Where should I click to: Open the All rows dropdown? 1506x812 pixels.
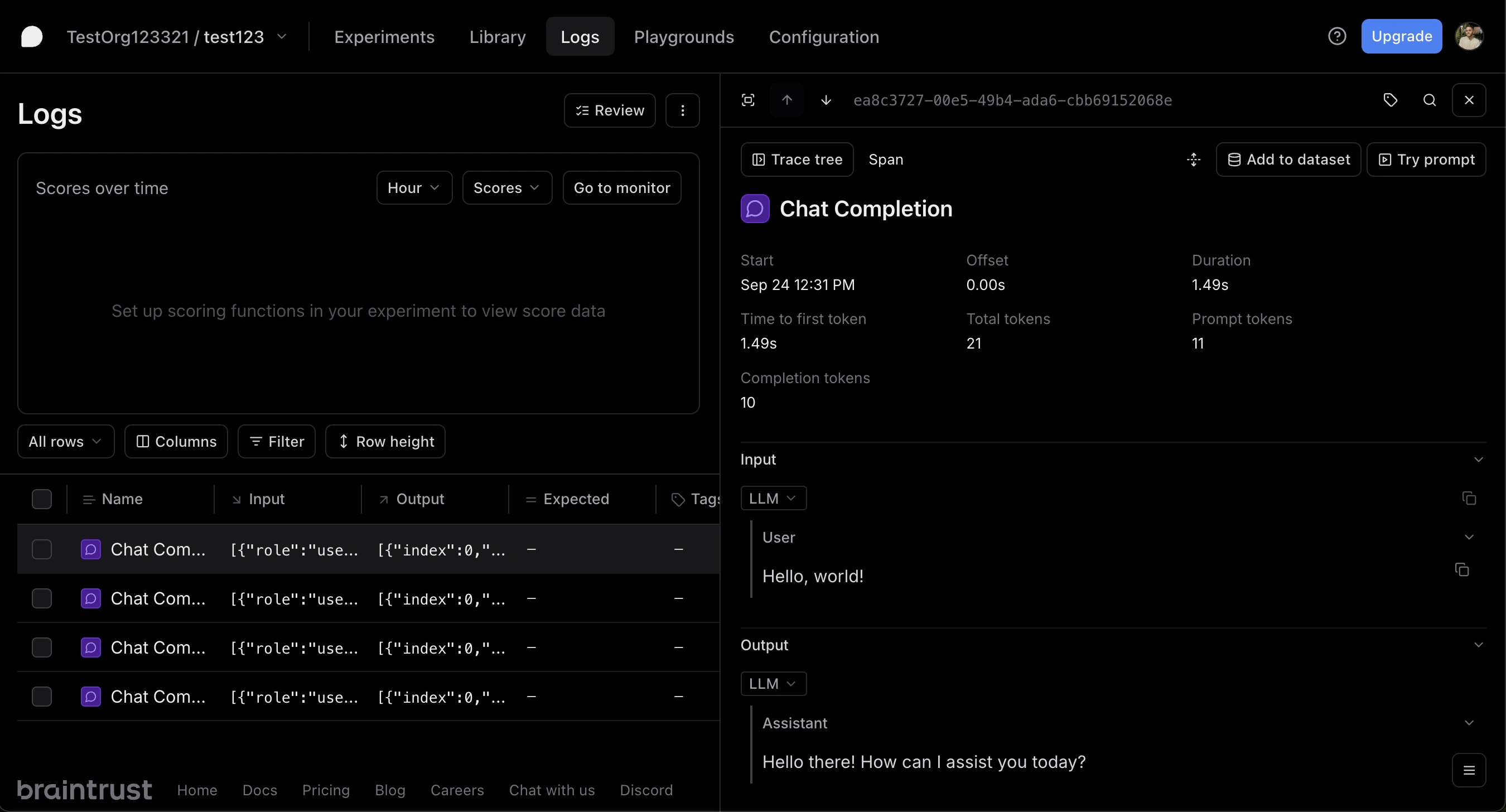pos(65,441)
